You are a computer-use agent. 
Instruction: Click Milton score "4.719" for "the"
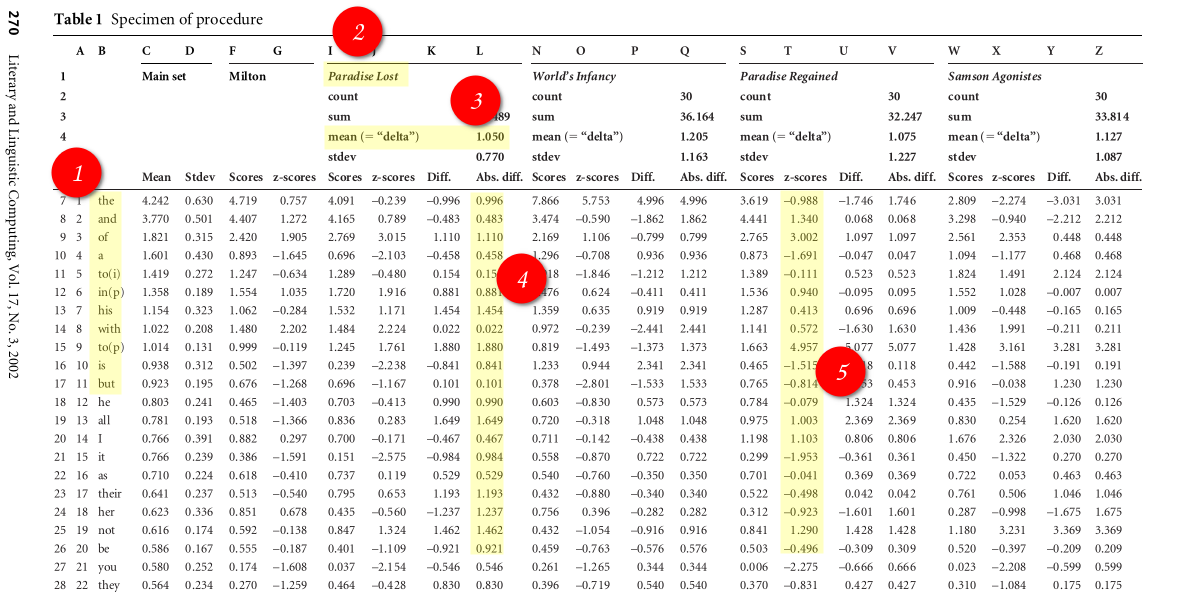[x=243, y=200]
